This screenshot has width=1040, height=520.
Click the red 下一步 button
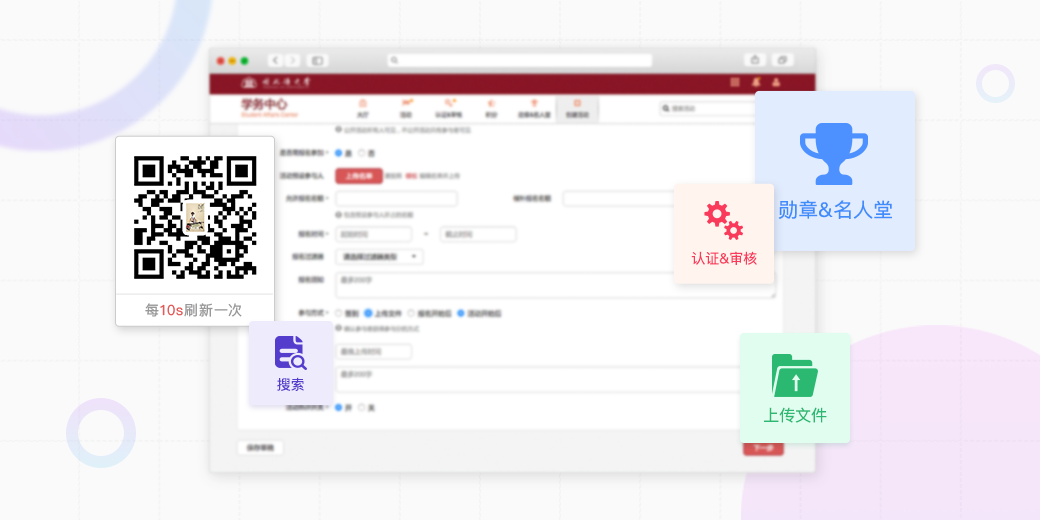point(763,448)
